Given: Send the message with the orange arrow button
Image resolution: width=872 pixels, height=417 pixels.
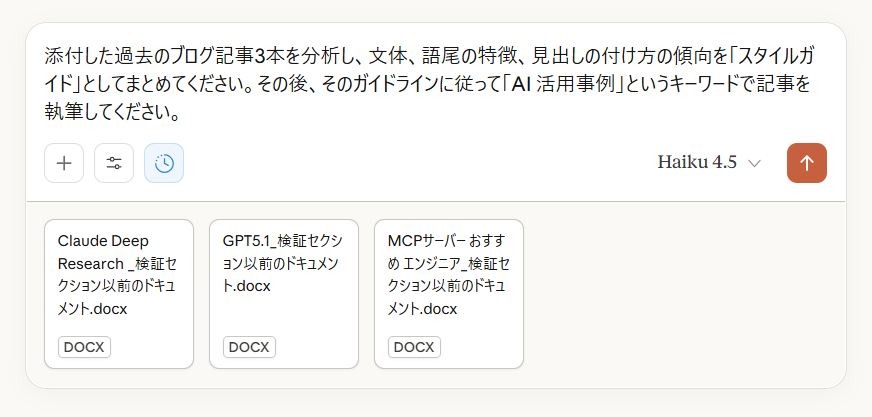Looking at the screenshot, I should click(806, 163).
